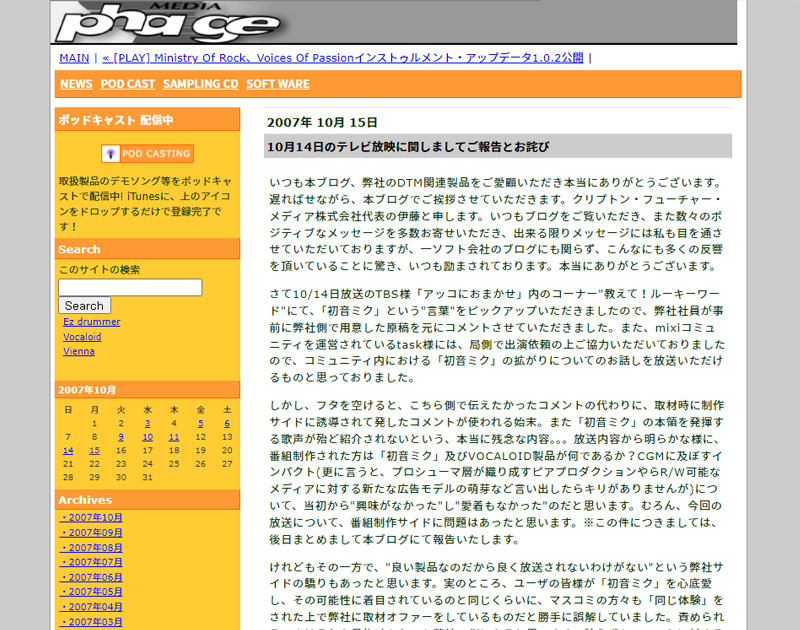800x630 pixels.
Task: Open the 2007年07月 archive link
Action: 91,562
